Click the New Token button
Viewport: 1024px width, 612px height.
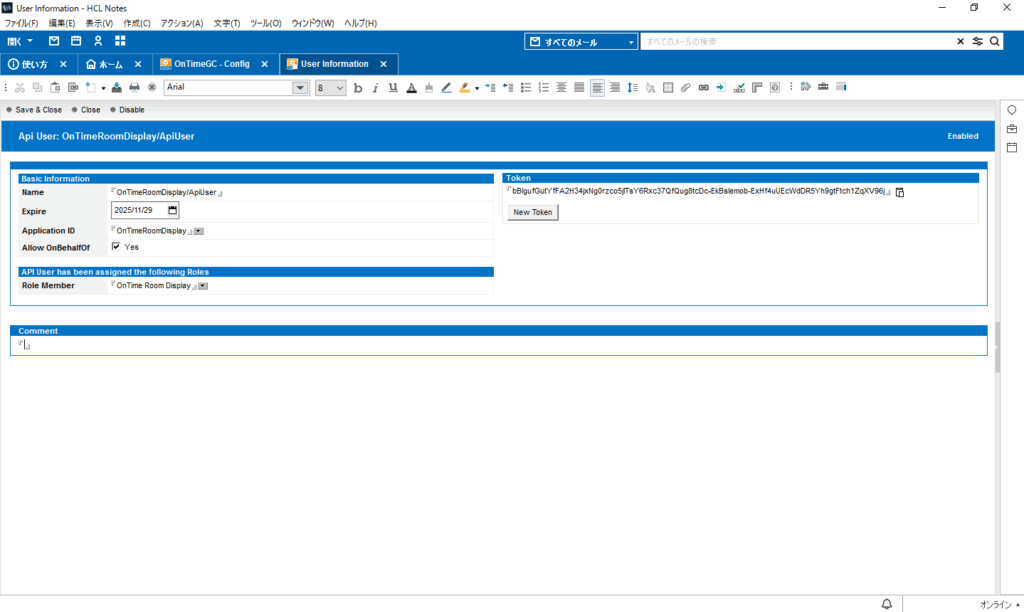[532, 212]
